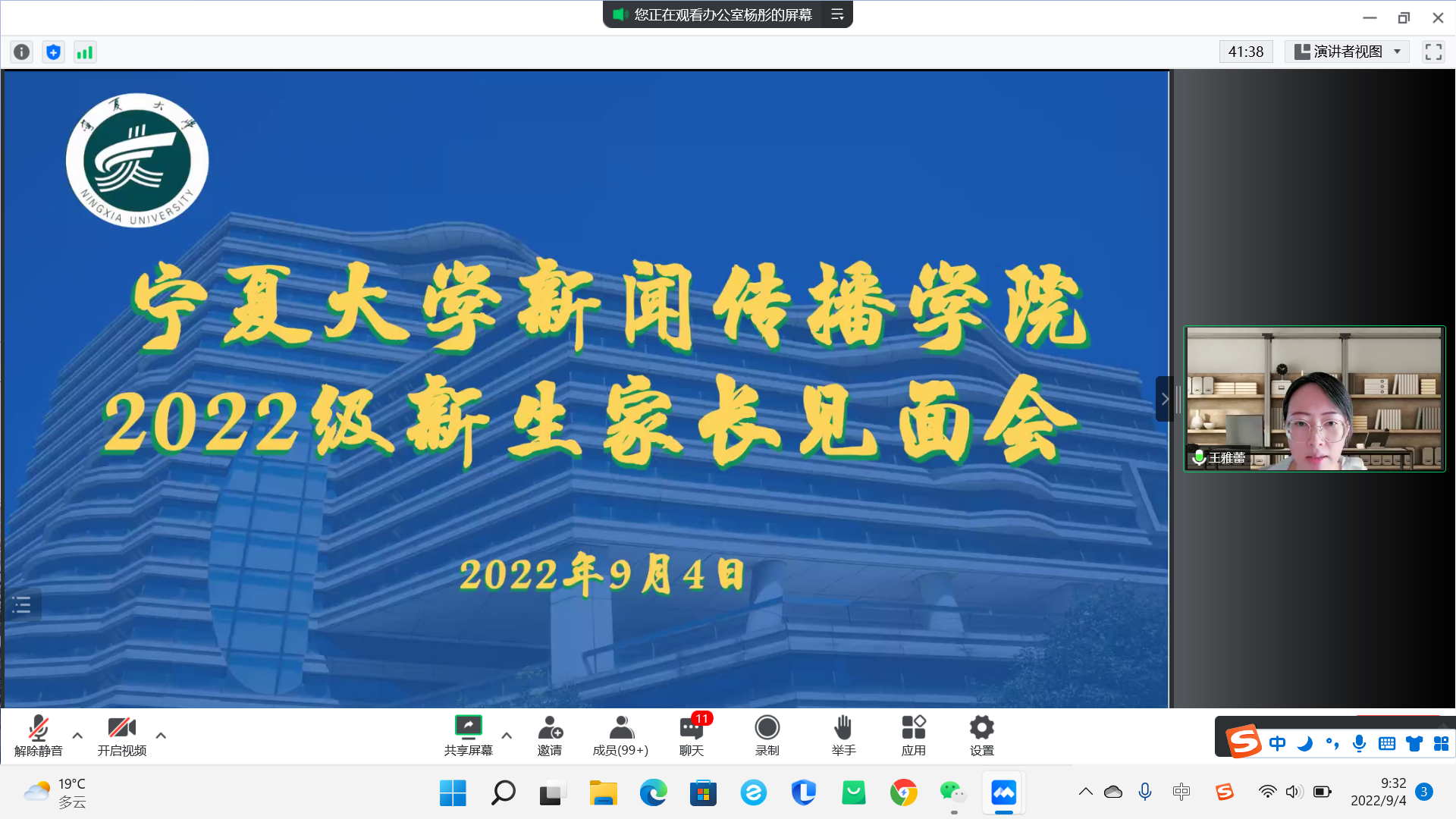Open meeting info icon
This screenshot has width=1456, height=819.
coord(21,52)
